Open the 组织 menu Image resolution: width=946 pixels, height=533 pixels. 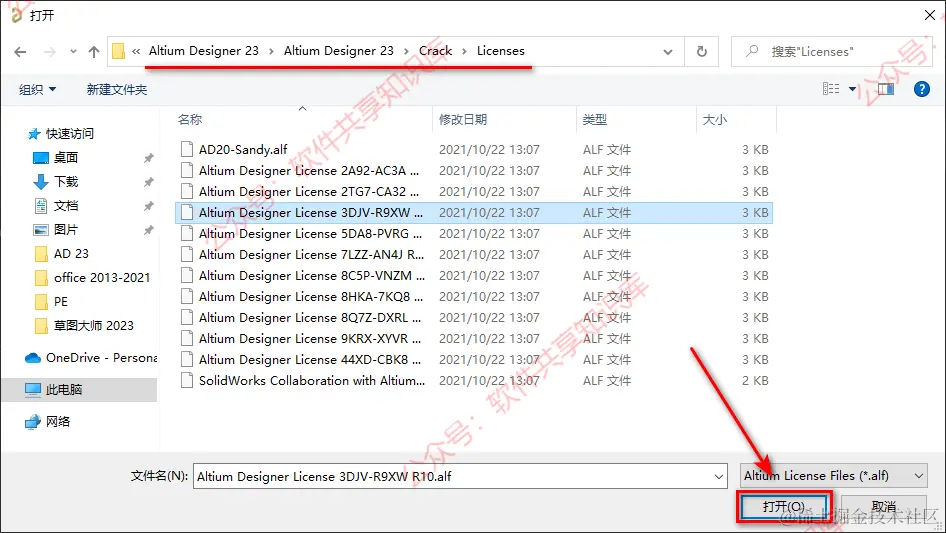(37, 89)
